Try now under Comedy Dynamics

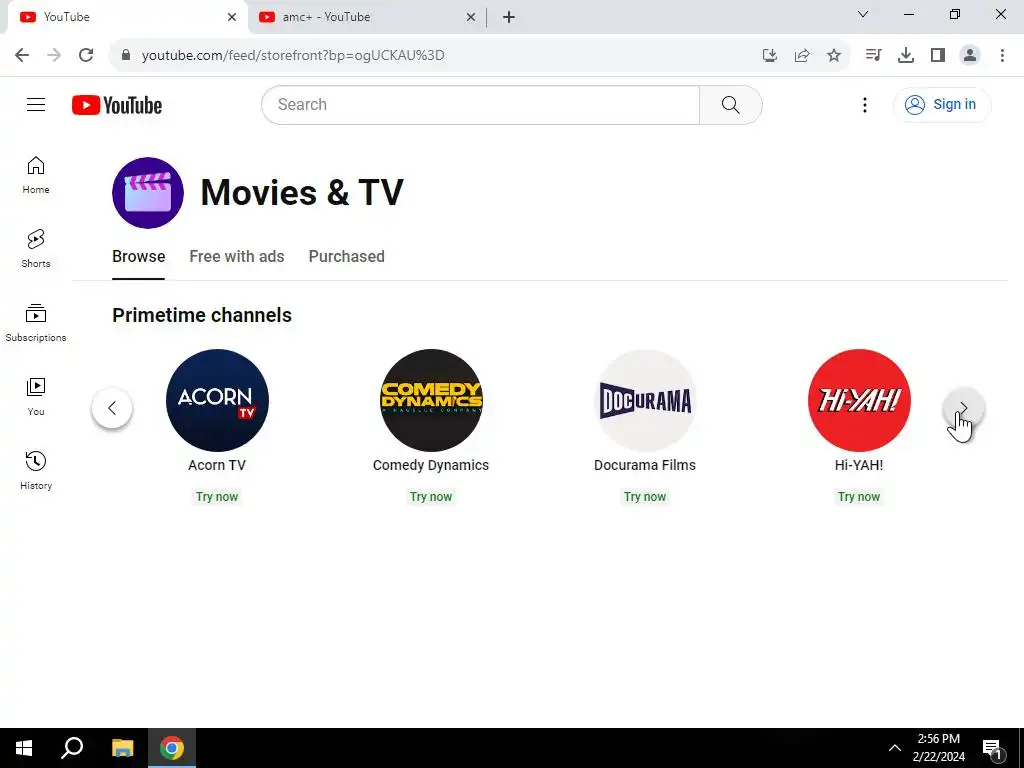(x=431, y=496)
